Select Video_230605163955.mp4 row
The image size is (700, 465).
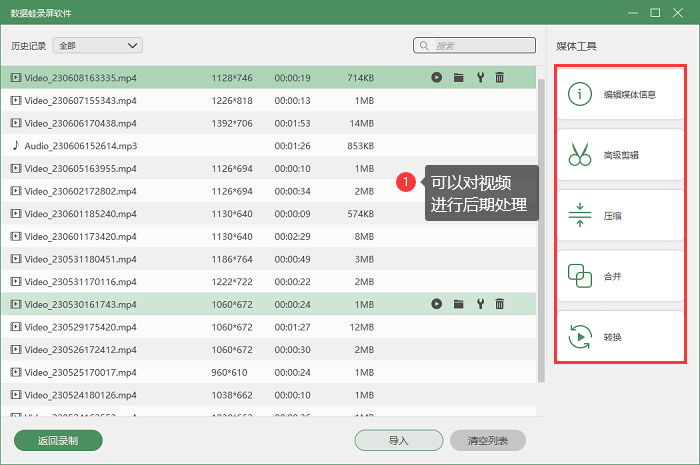coord(269,169)
